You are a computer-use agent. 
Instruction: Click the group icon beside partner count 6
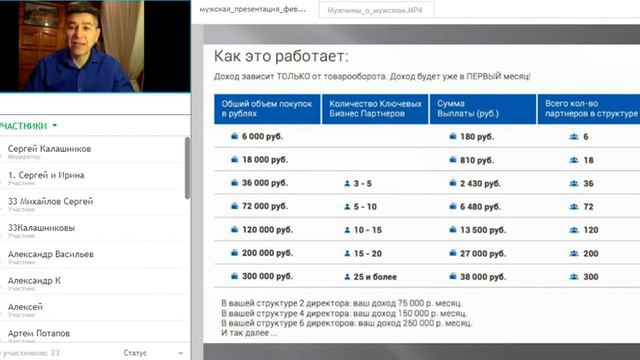(x=574, y=137)
